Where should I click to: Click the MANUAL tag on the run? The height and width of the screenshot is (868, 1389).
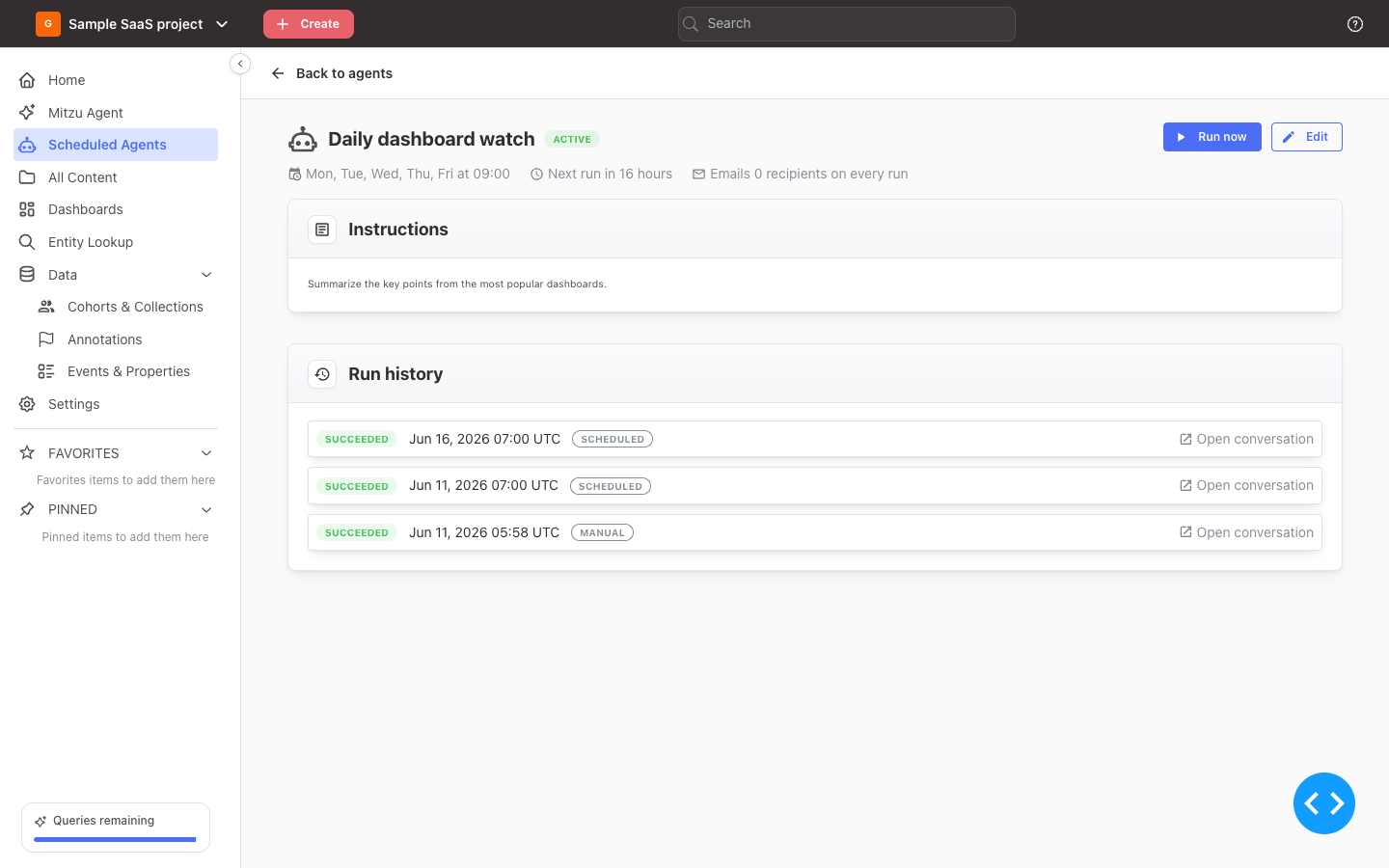(x=602, y=532)
